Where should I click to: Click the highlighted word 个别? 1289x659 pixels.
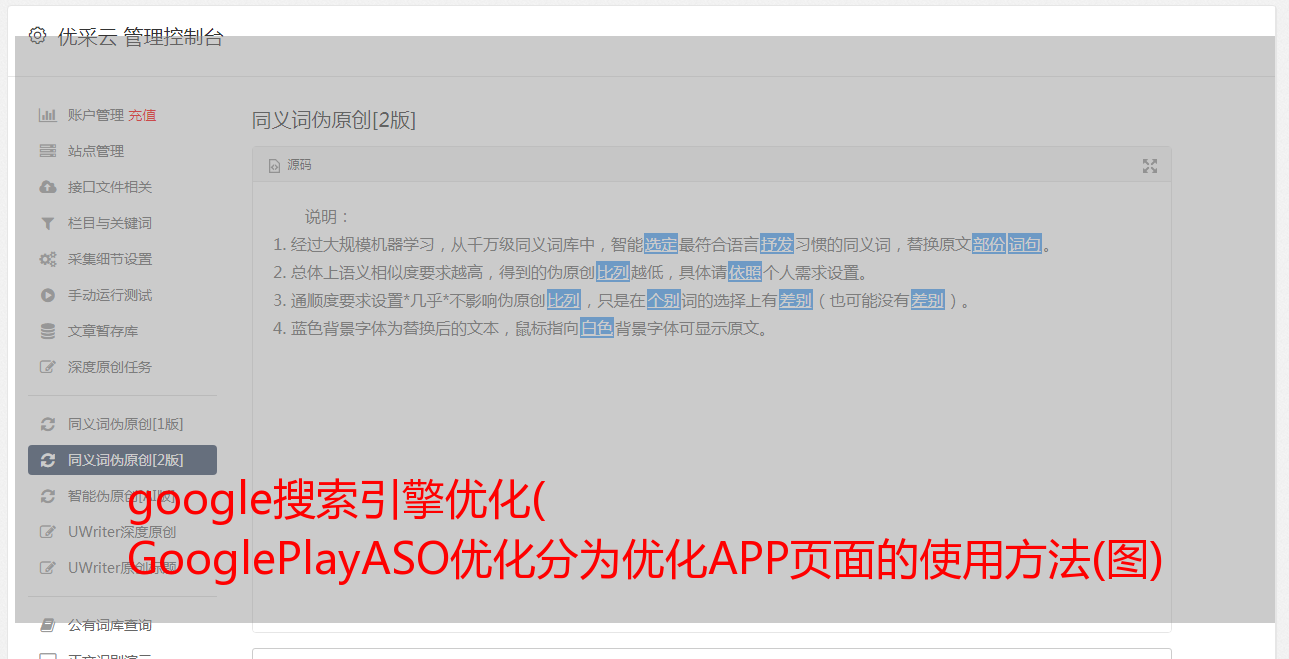(664, 300)
